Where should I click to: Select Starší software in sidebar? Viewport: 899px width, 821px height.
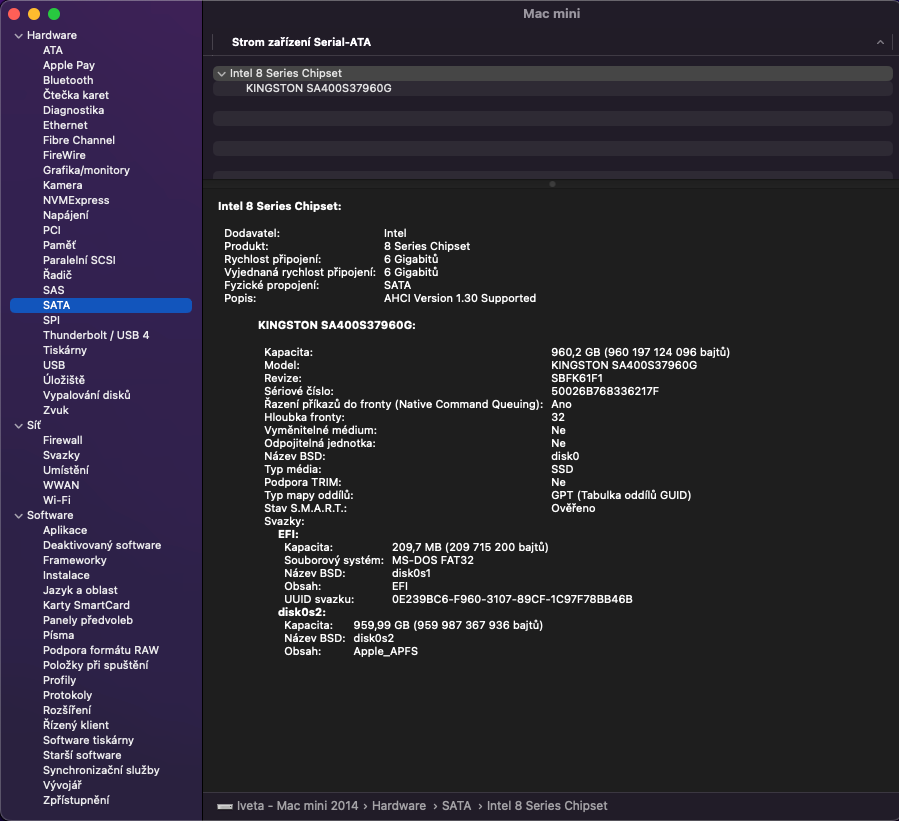tap(82, 755)
